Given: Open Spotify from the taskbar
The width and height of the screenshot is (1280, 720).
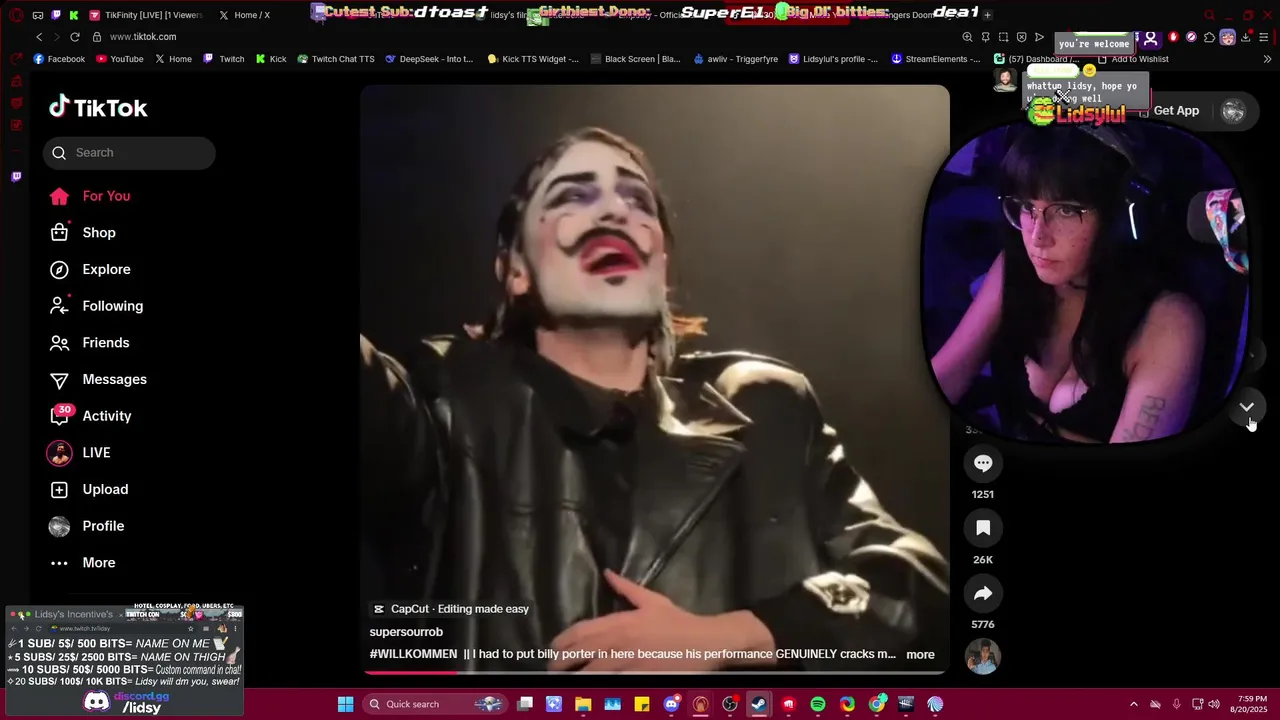Looking at the screenshot, I should pos(817,704).
